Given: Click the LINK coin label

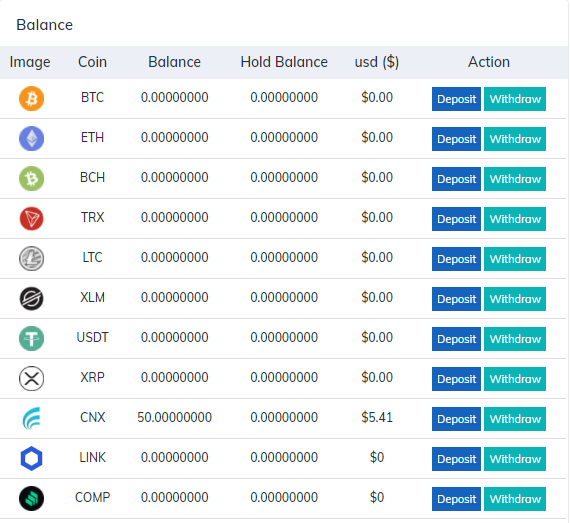Looking at the screenshot, I should 92,457.
